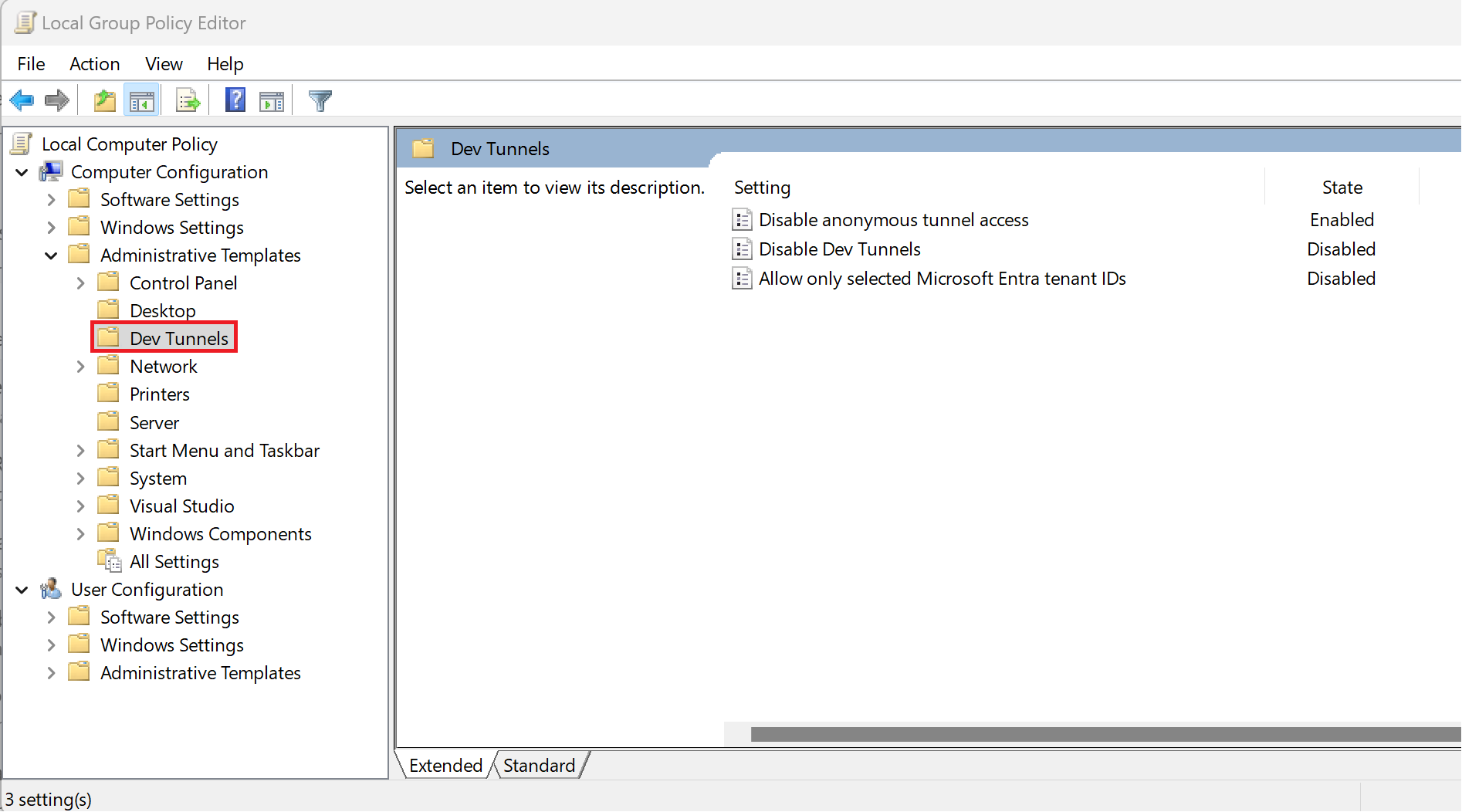The width and height of the screenshot is (1462, 812).
Task: Click the Show/Hide Action Pane icon
Action: tap(271, 100)
